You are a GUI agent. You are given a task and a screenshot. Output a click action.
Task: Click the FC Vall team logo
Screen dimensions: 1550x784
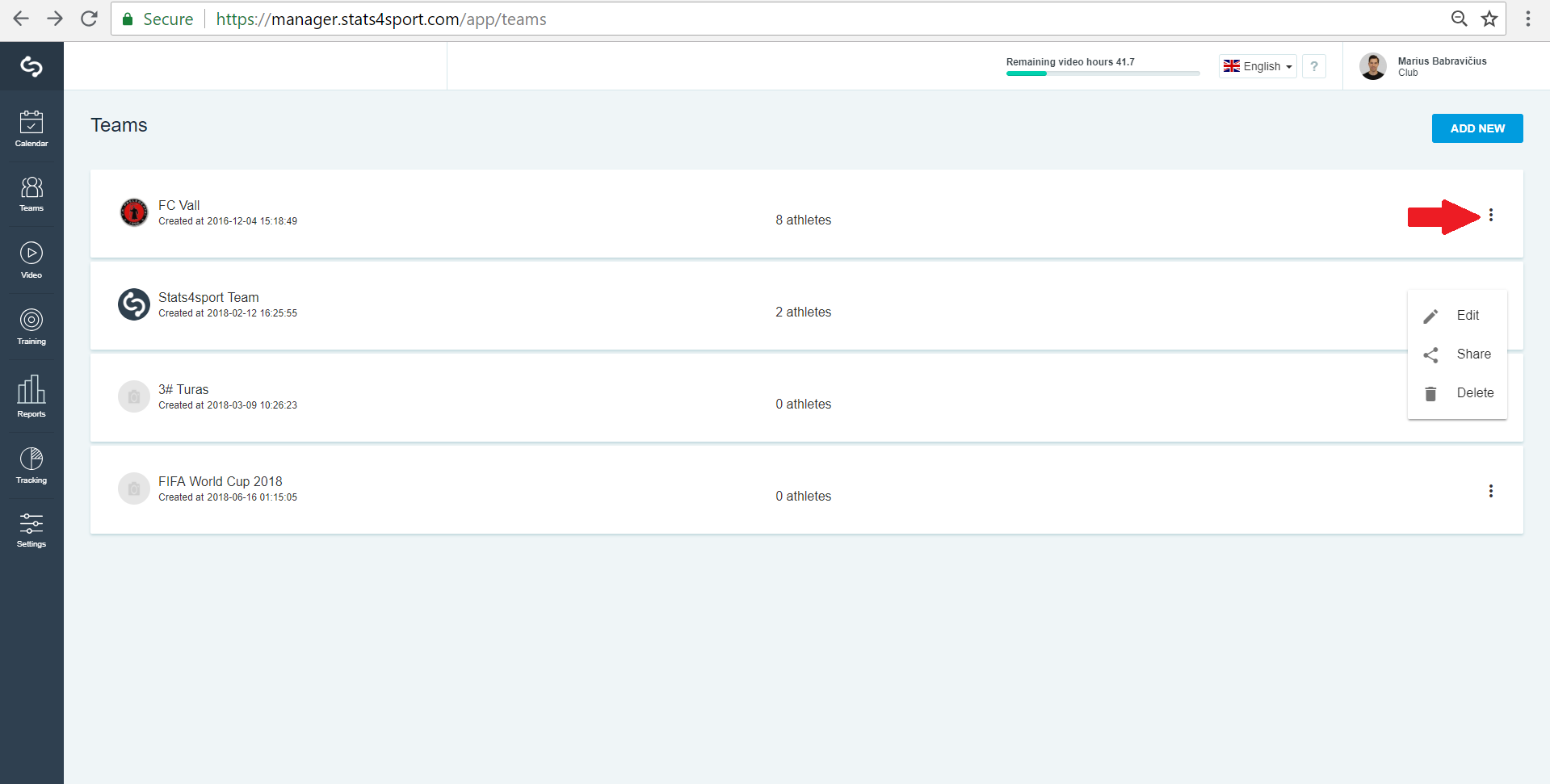[x=134, y=212]
